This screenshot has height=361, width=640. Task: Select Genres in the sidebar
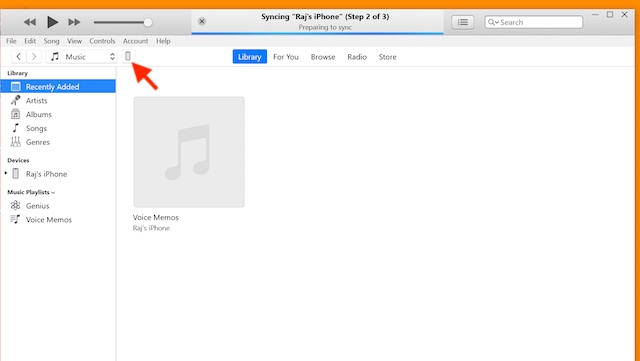pos(58,142)
